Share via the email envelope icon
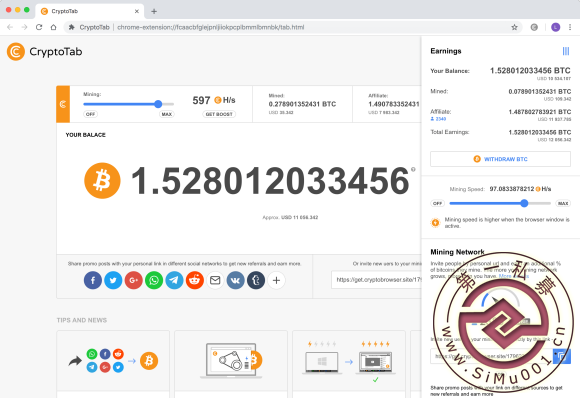580x398 pixels. (215, 280)
